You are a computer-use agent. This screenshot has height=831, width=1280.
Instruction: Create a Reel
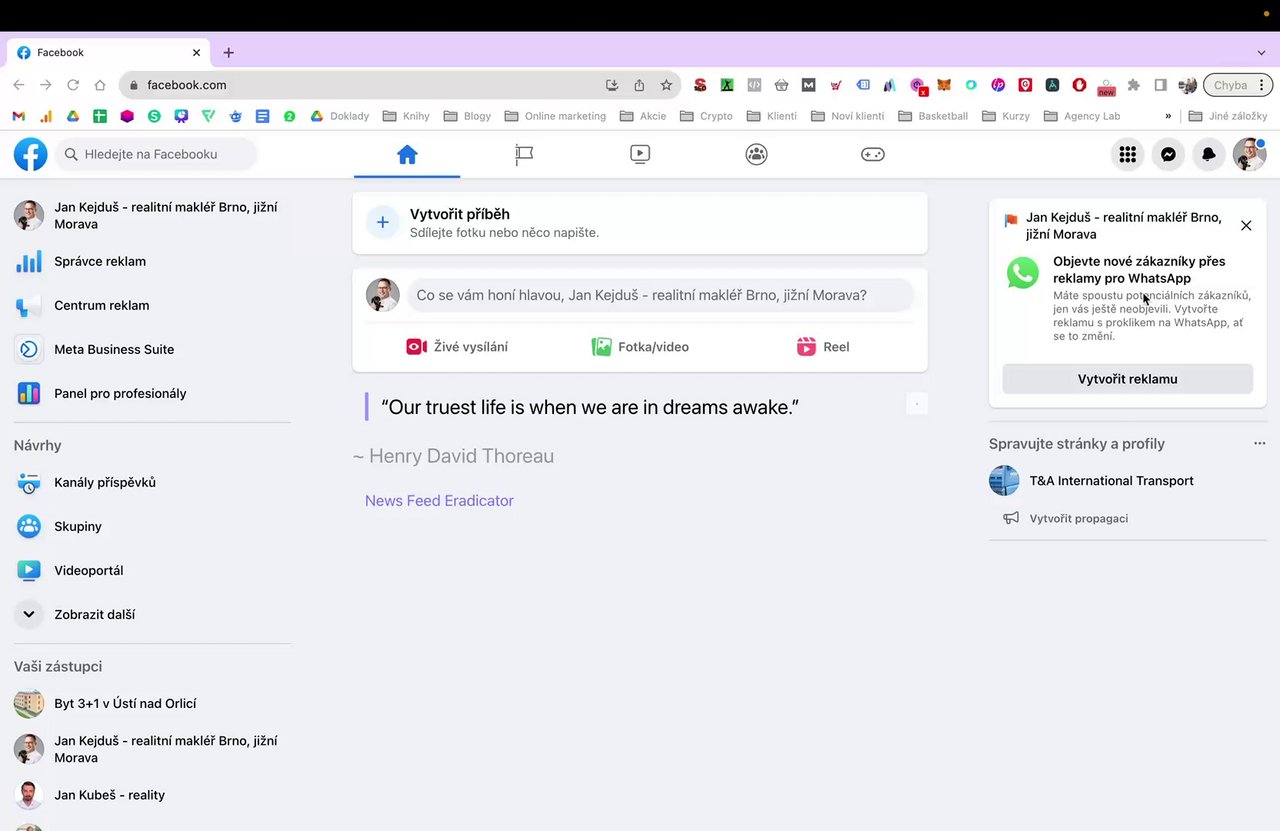click(823, 347)
